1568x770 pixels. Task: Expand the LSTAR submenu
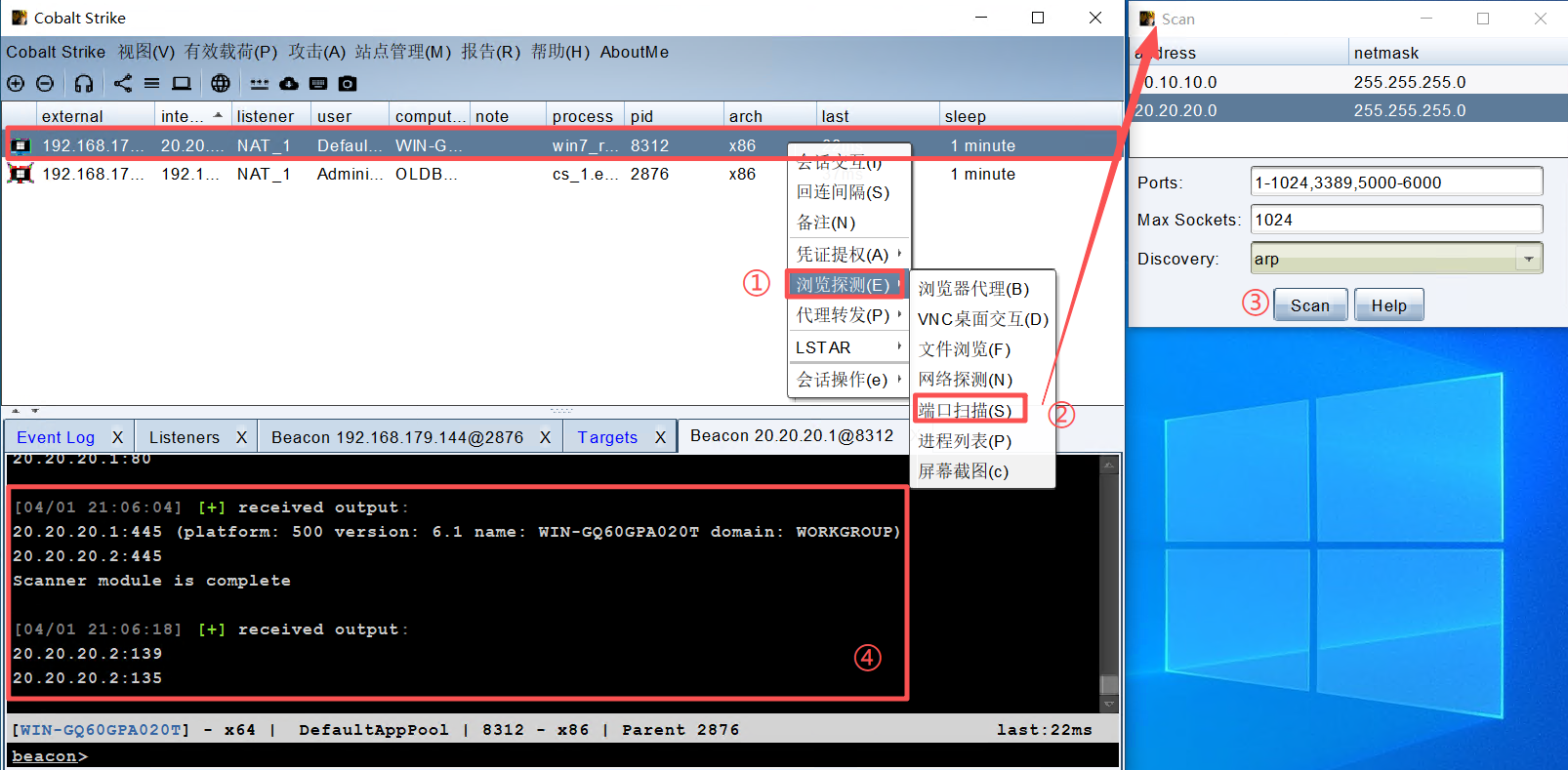click(899, 346)
